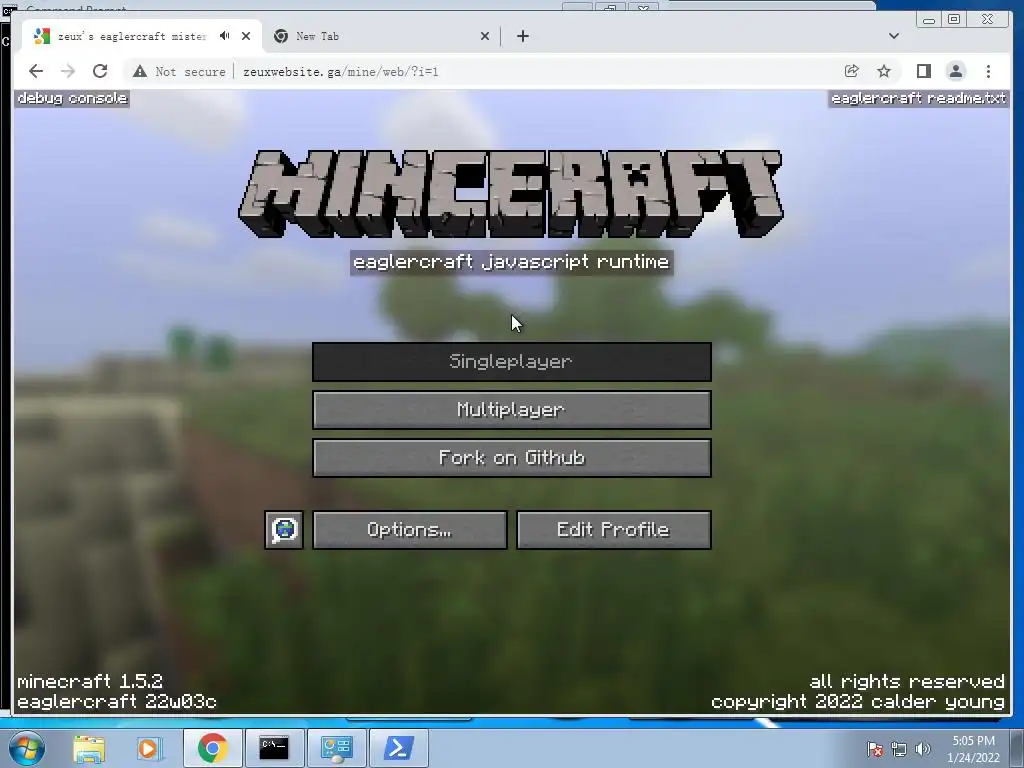Click 'eaglercraft javascript runtime' subtitle text
1024x768 pixels.
511,262
